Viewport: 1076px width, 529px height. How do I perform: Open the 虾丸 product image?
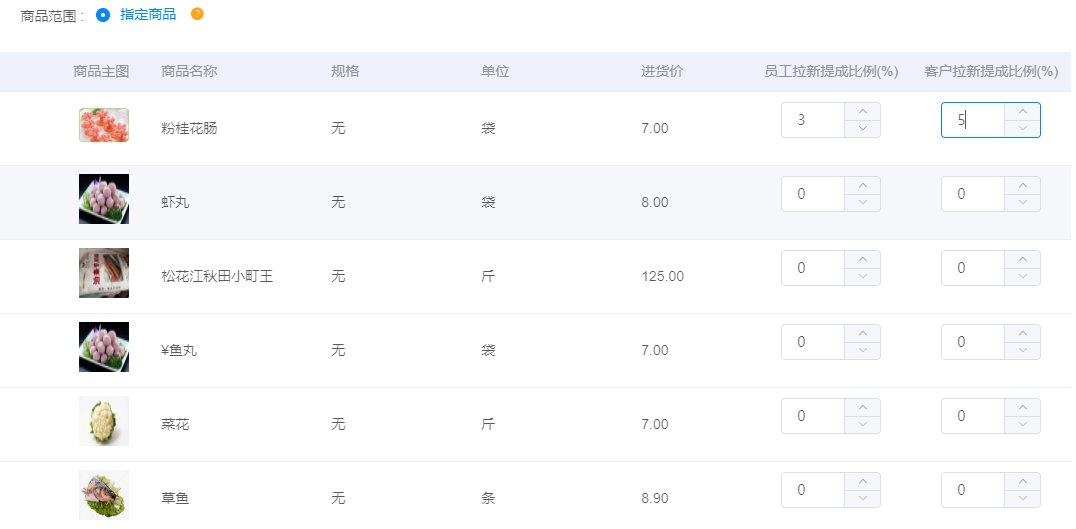(x=104, y=199)
